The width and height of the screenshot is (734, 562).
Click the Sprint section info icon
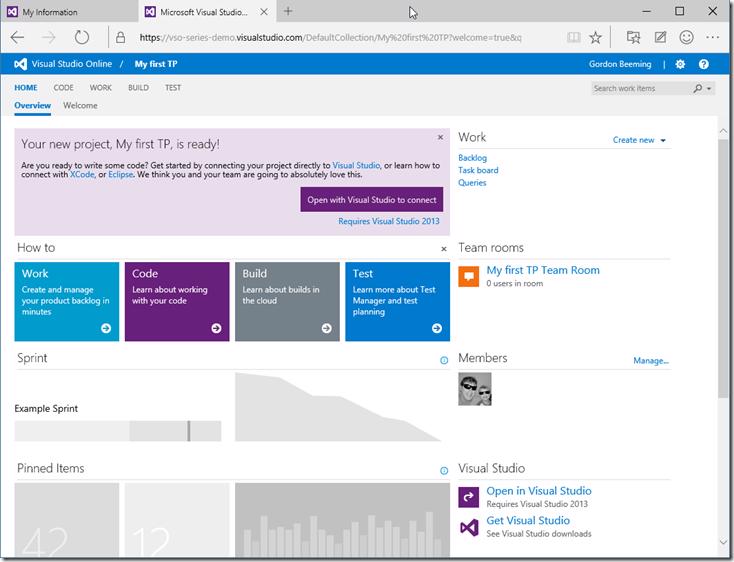coord(444,360)
